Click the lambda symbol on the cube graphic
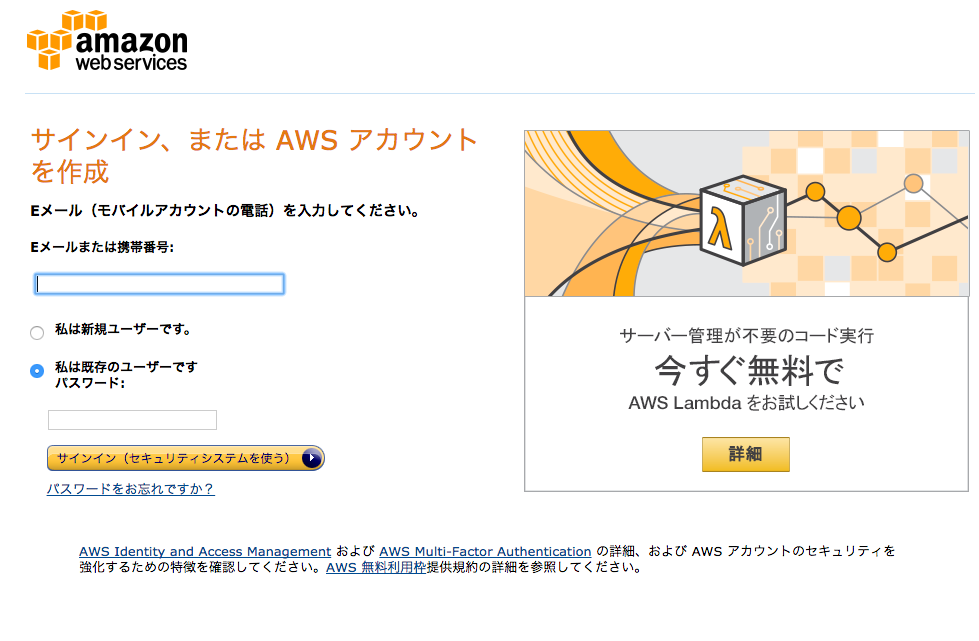The height and width of the screenshot is (641, 979). tap(722, 226)
